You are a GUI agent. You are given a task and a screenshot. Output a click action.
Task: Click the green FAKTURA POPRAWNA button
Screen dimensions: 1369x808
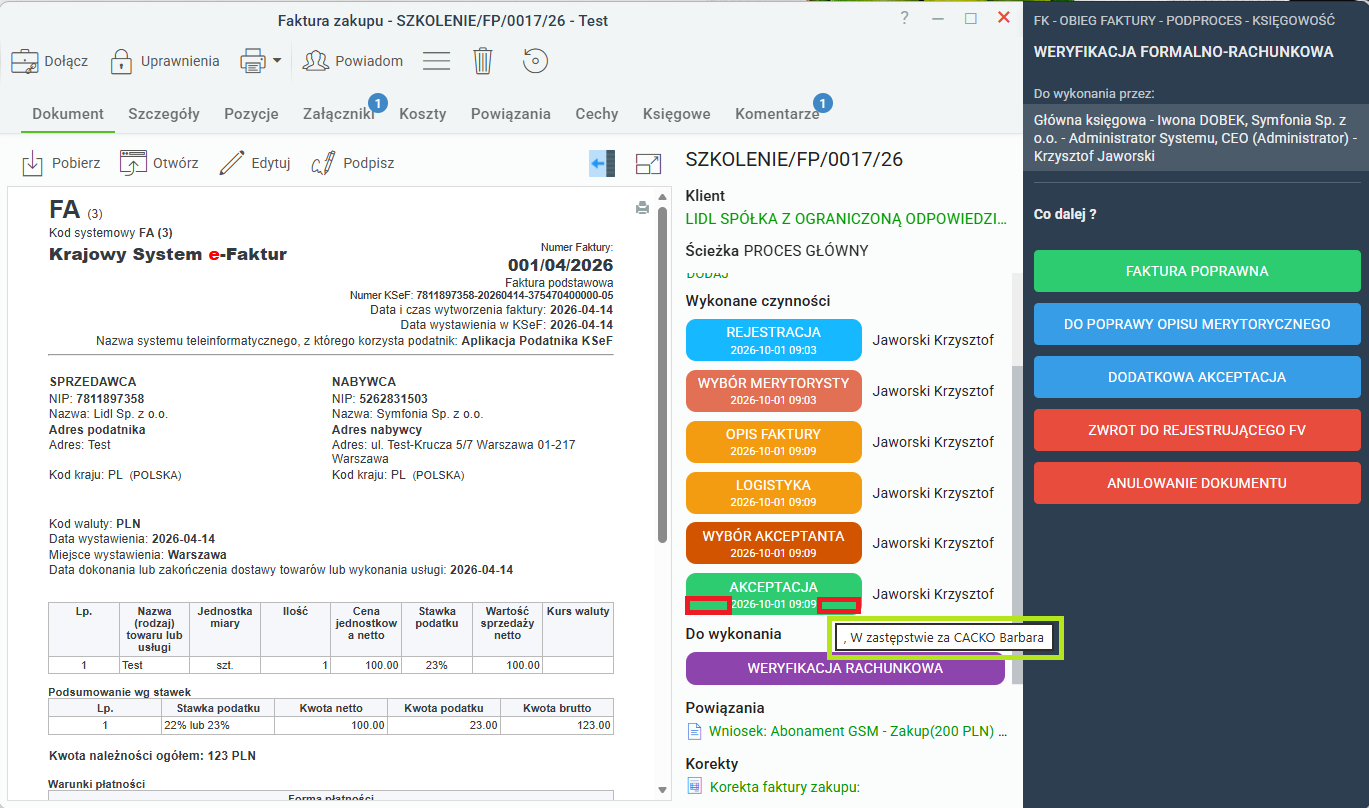point(1197,271)
